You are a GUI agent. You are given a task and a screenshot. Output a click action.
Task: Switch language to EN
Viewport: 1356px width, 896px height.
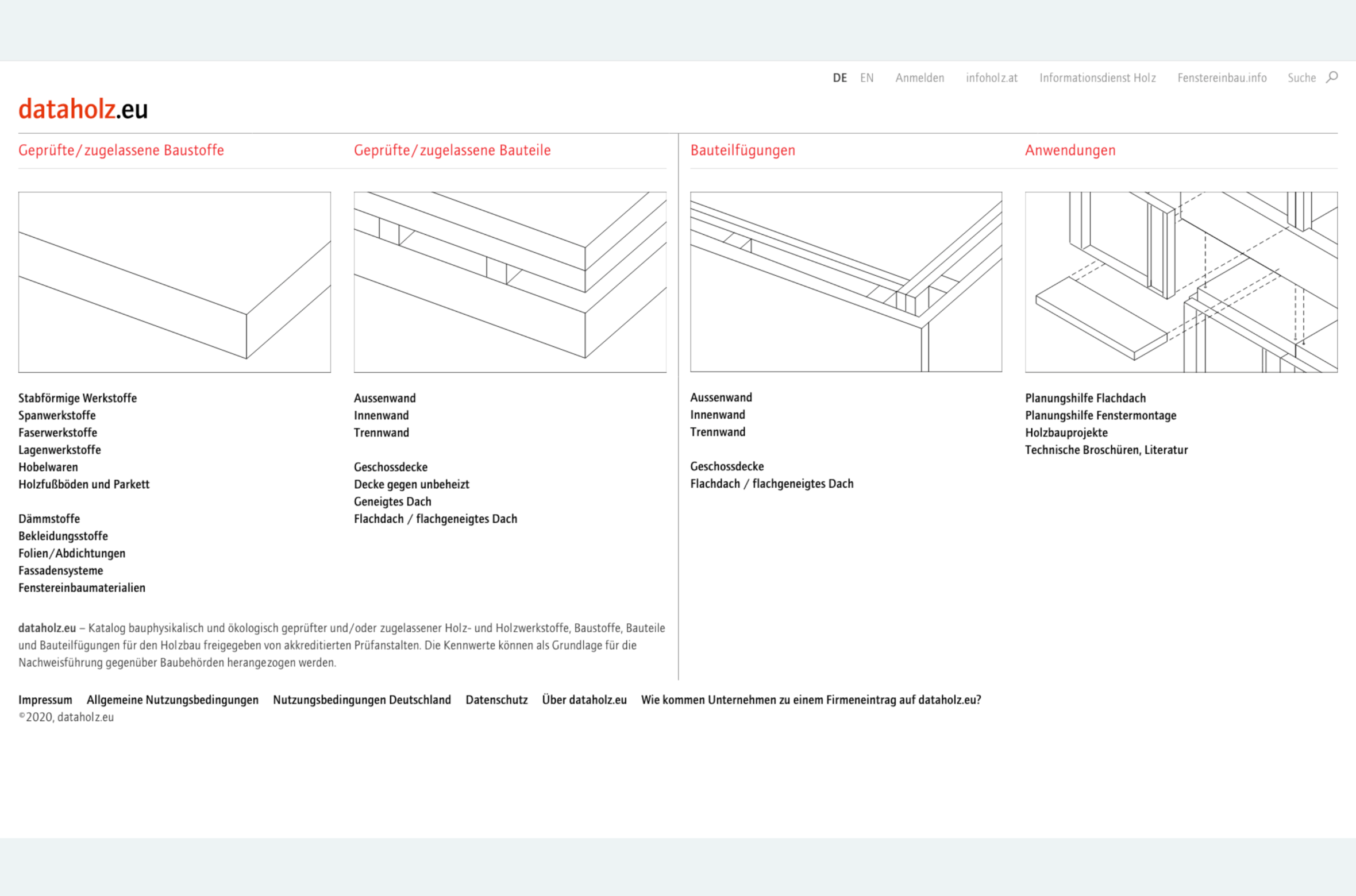tap(866, 78)
